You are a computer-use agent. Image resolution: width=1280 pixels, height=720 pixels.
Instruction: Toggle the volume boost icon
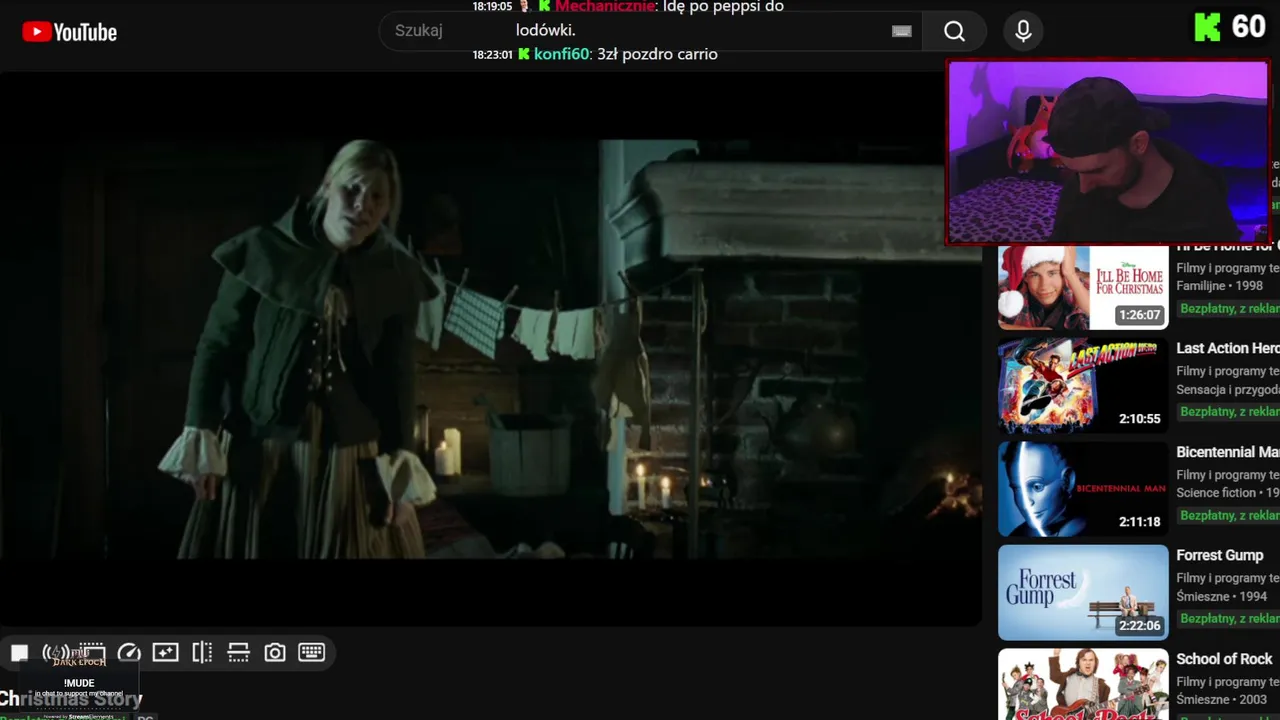point(56,653)
